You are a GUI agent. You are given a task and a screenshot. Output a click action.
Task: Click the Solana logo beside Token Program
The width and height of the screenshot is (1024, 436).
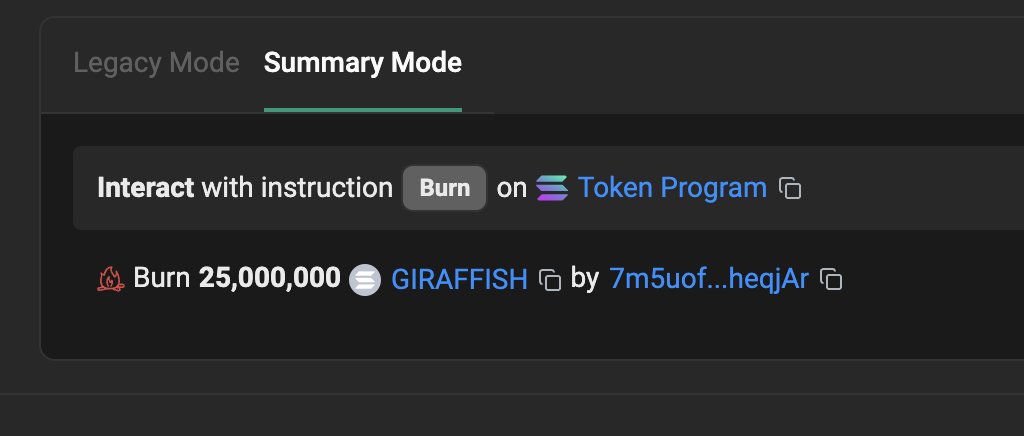(552, 188)
